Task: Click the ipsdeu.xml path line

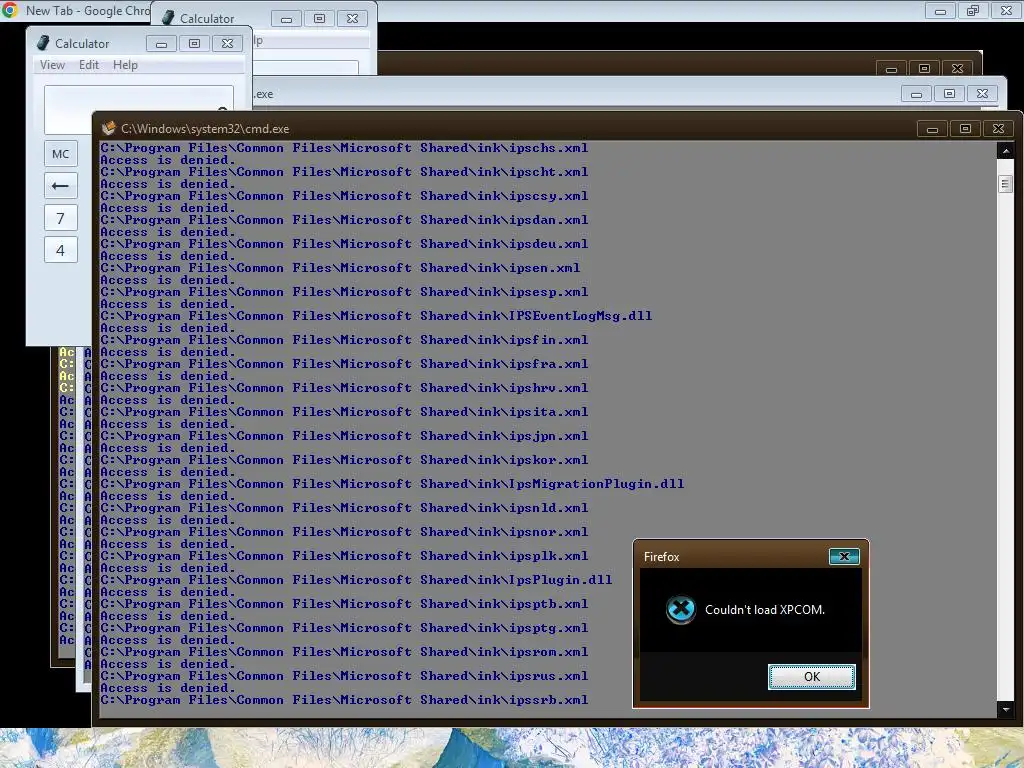Action: (x=344, y=244)
